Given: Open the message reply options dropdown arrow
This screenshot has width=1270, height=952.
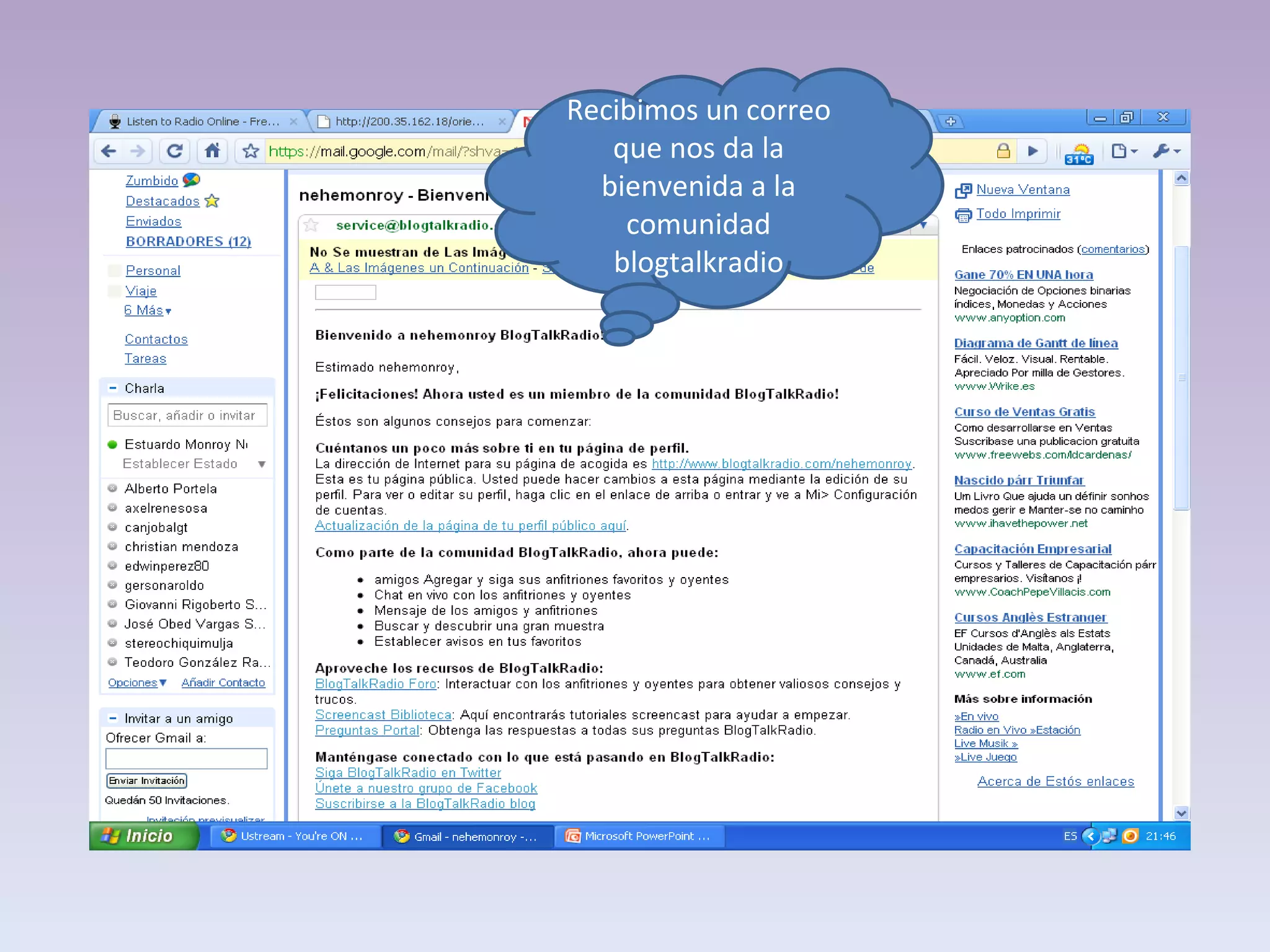Looking at the screenshot, I should point(923,225).
